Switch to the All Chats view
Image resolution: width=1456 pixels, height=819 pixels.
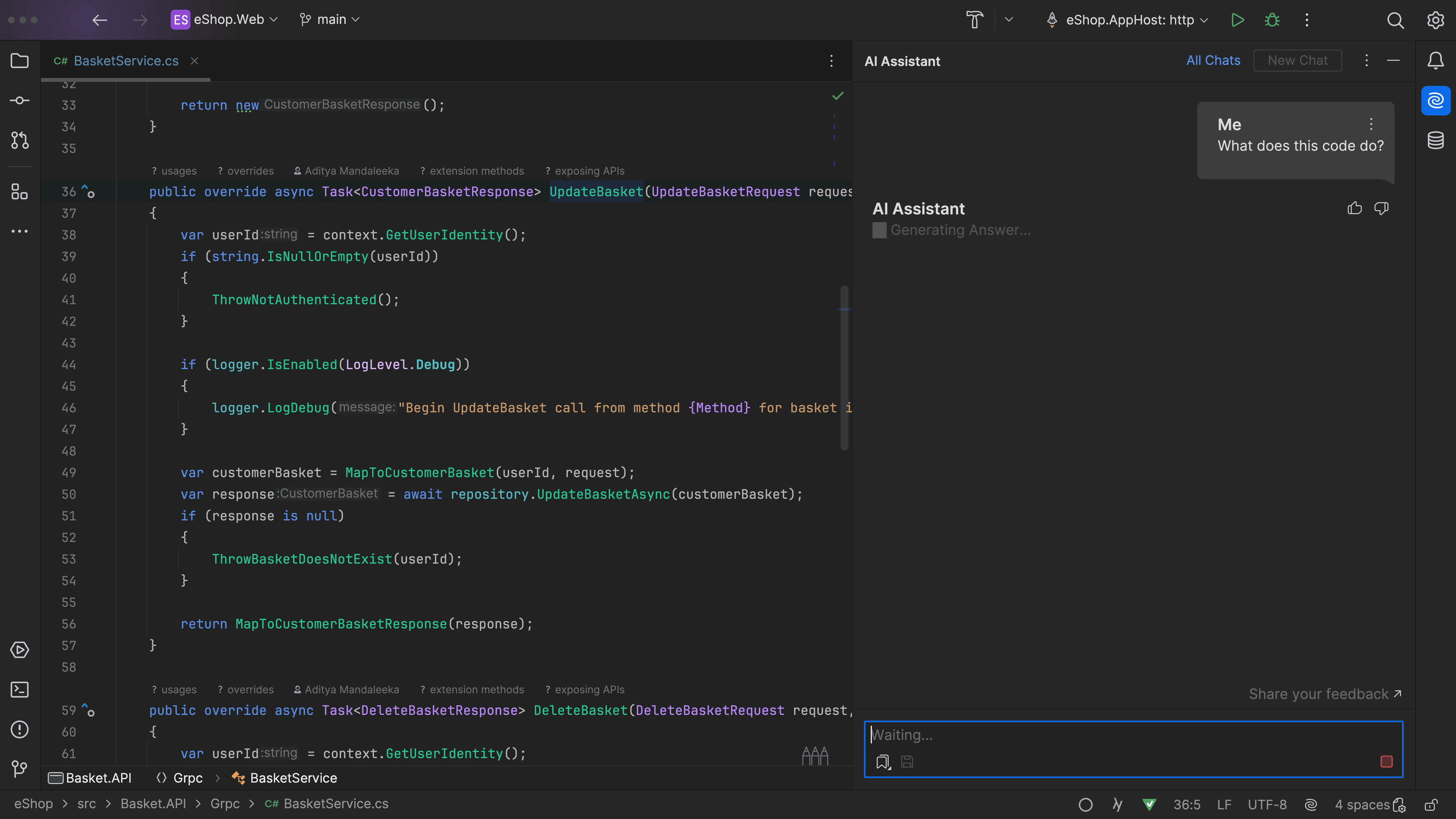[x=1213, y=60]
